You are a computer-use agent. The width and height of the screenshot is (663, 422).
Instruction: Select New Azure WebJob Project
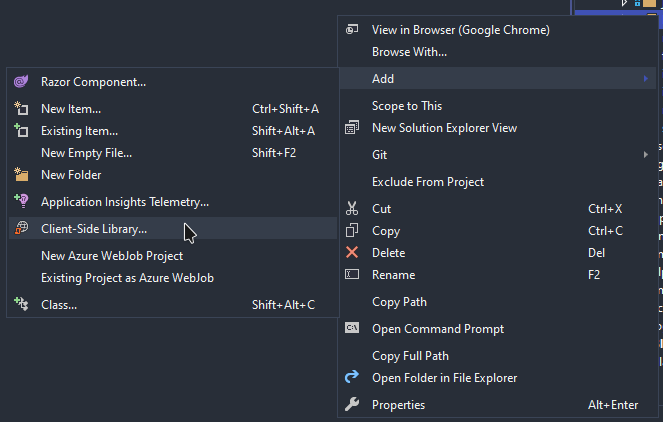(x=173, y=256)
